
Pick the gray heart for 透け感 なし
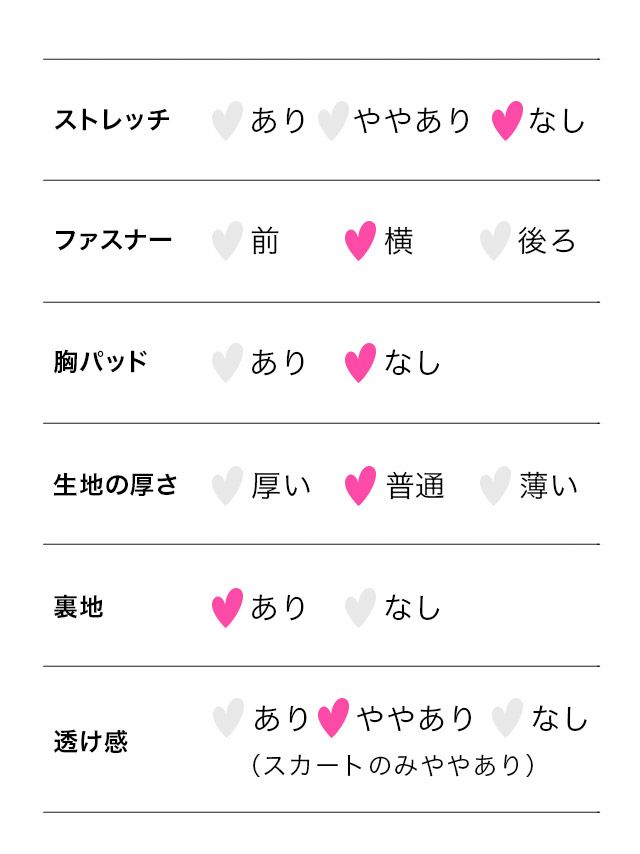coord(508,718)
